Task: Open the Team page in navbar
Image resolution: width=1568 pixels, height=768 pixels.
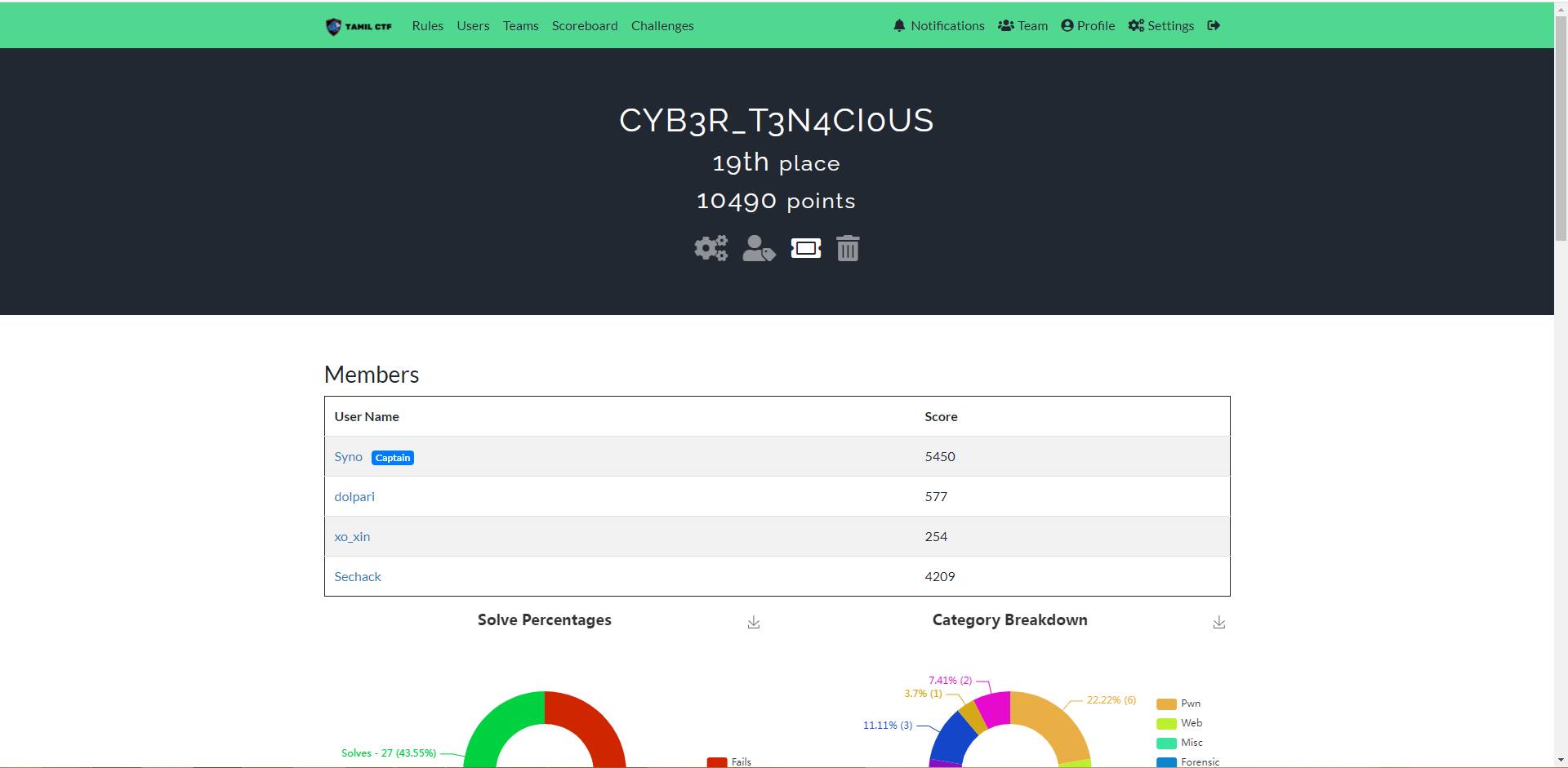Action: click(1022, 26)
